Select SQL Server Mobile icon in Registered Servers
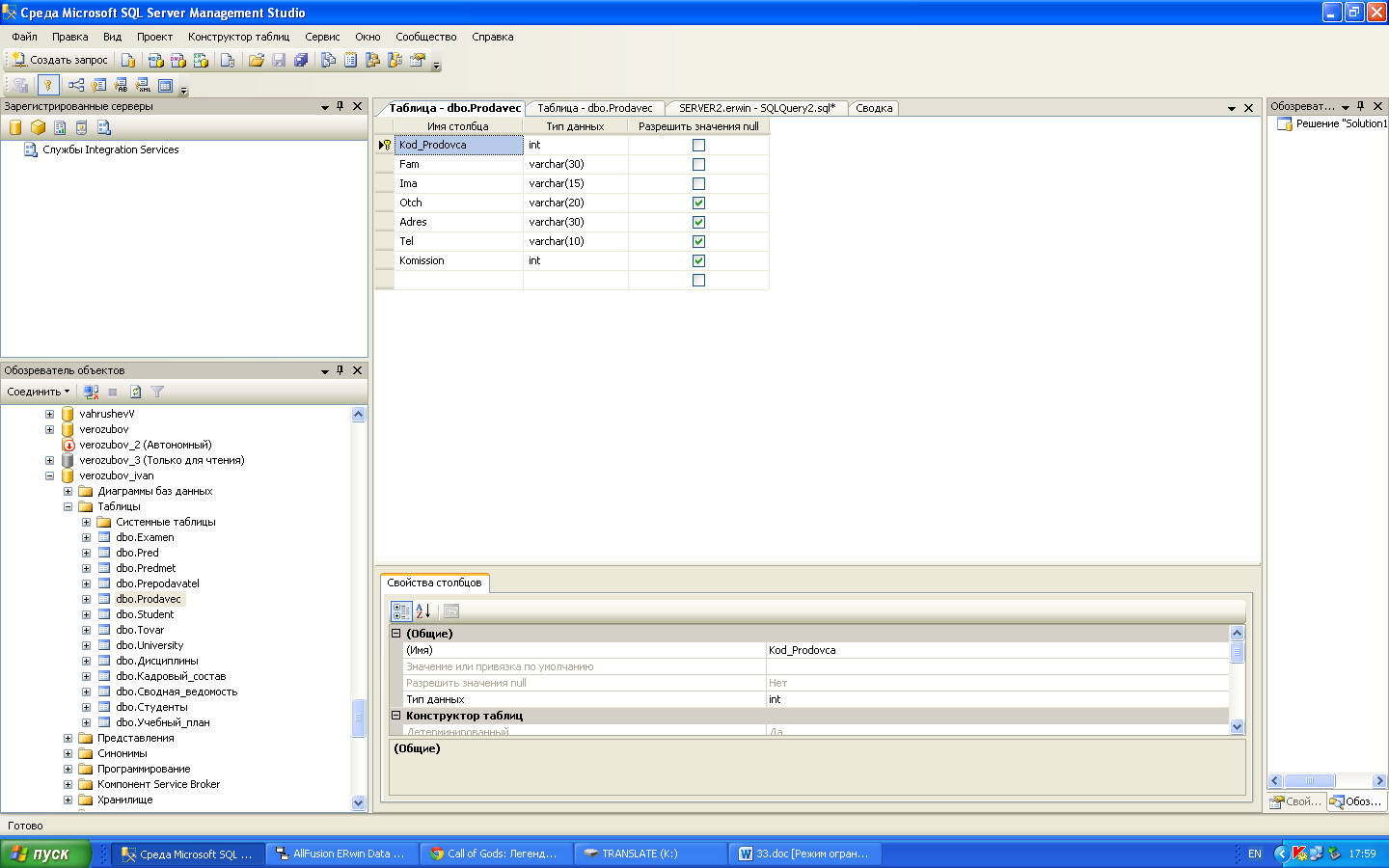 coord(82,127)
